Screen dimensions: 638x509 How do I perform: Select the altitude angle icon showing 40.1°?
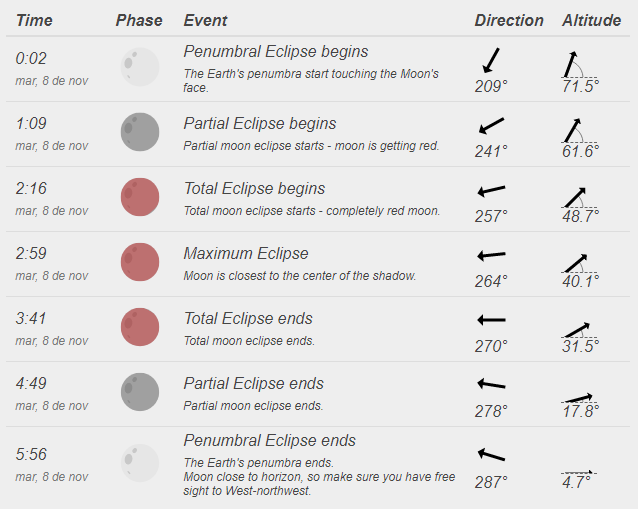(576, 262)
